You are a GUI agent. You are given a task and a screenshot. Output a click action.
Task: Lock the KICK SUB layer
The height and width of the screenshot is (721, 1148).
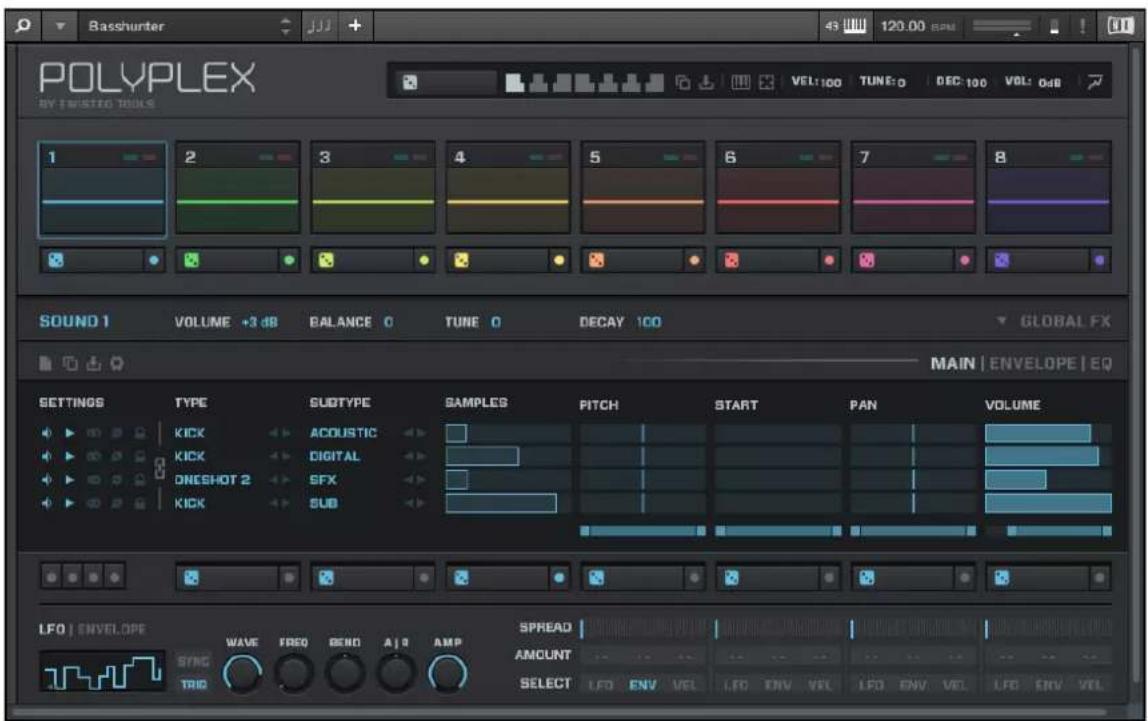(x=140, y=504)
